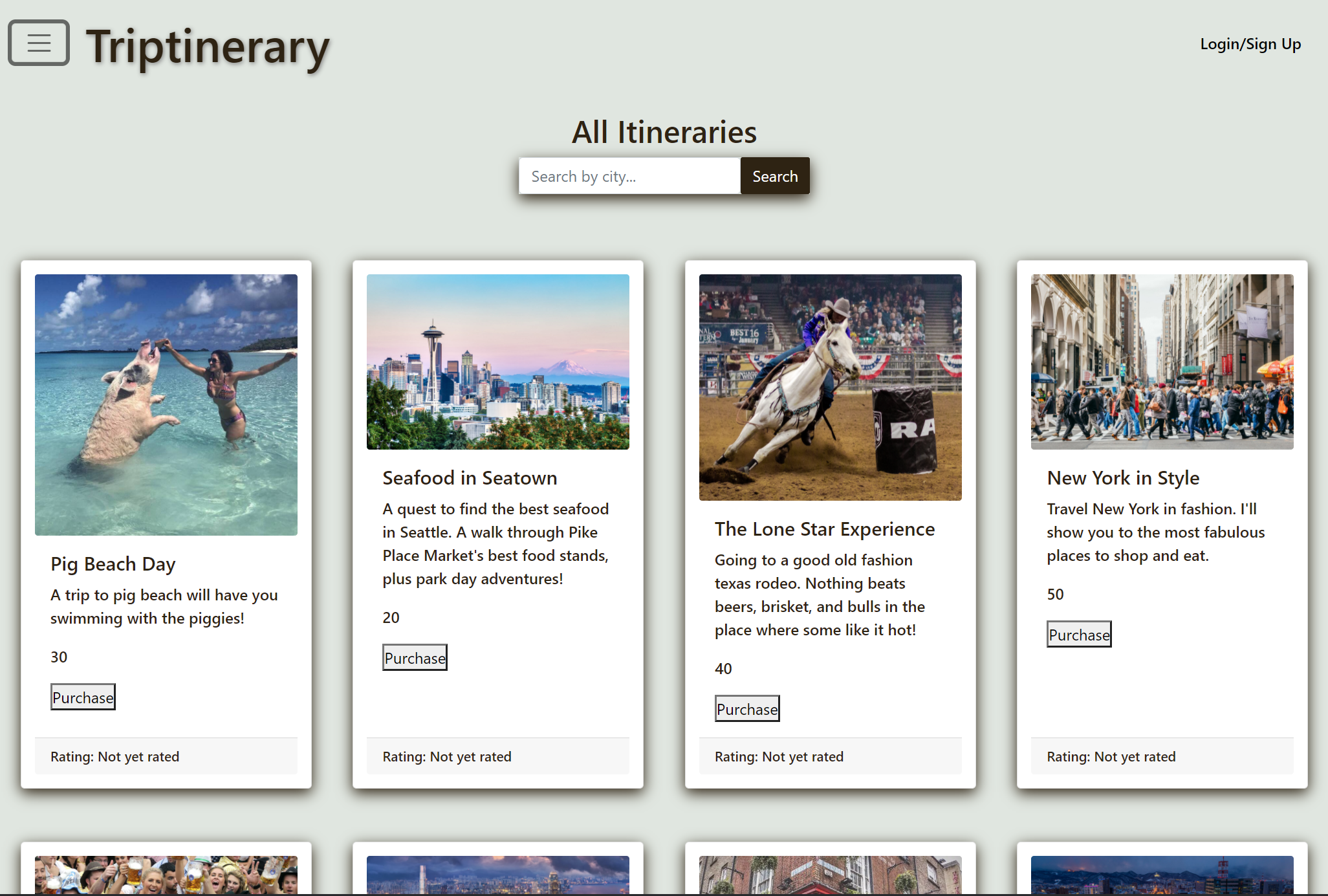Purchase The Lone Star Experience itinerary
Viewport: 1328px width, 896px height.
point(747,708)
